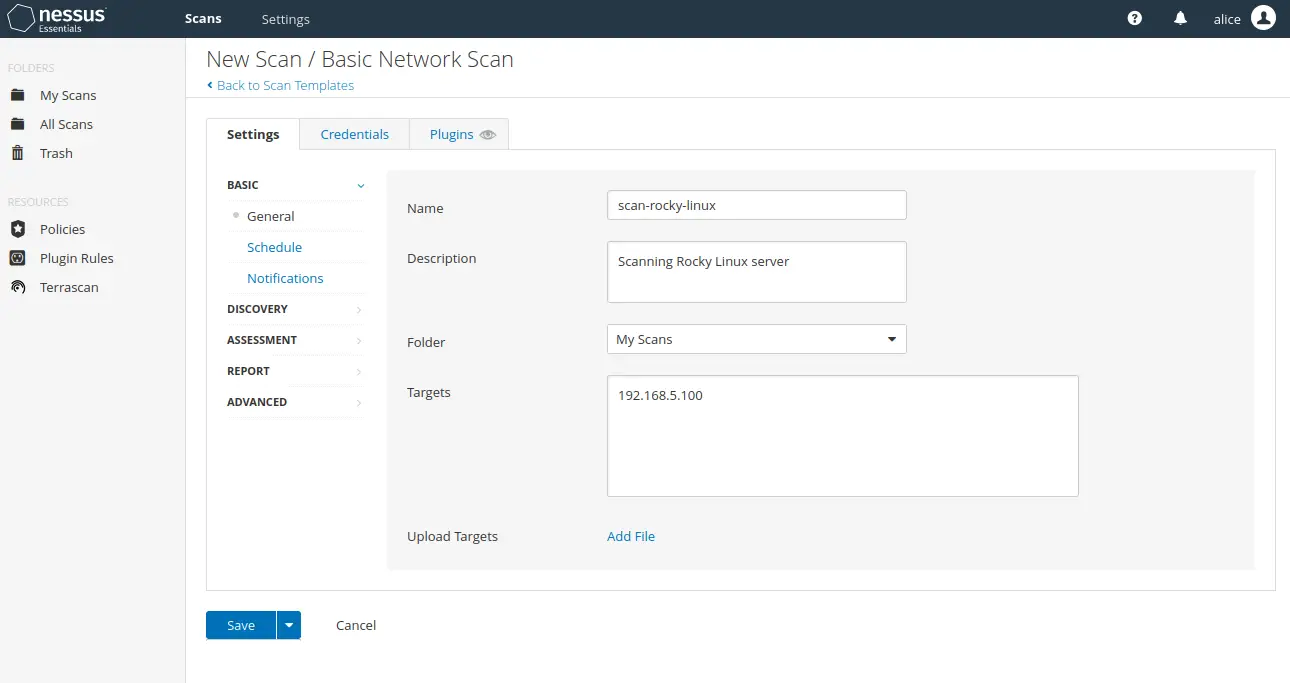1290x683 pixels.
Task: Switch to the Credentials tab
Action: point(355,134)
